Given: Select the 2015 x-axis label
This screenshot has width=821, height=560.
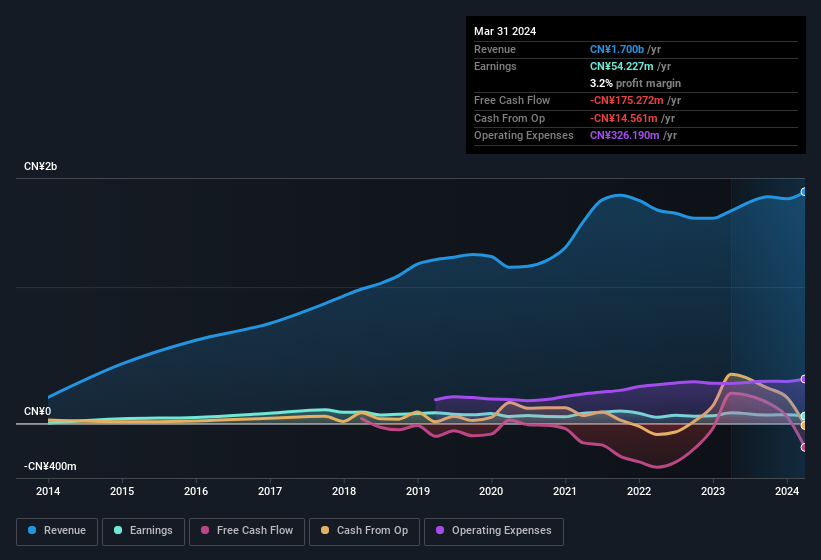Looking at the screenshot, I should 121,491.
